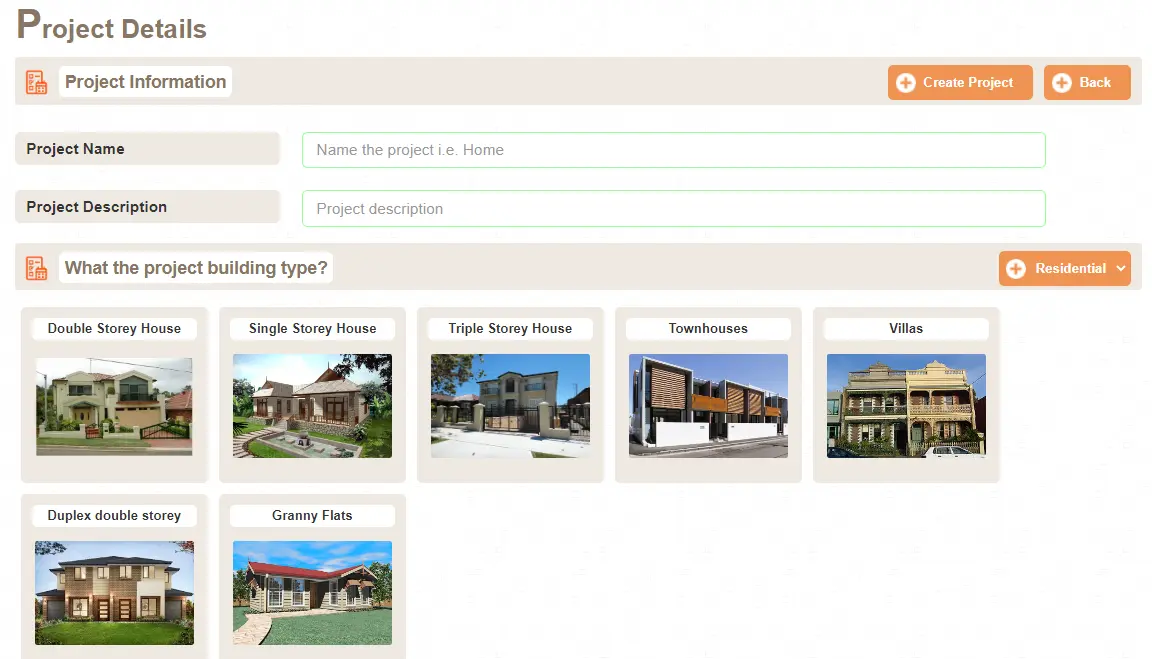Select the Double Storey House photo
The image size is (1152, 659).
coord(114,406)
